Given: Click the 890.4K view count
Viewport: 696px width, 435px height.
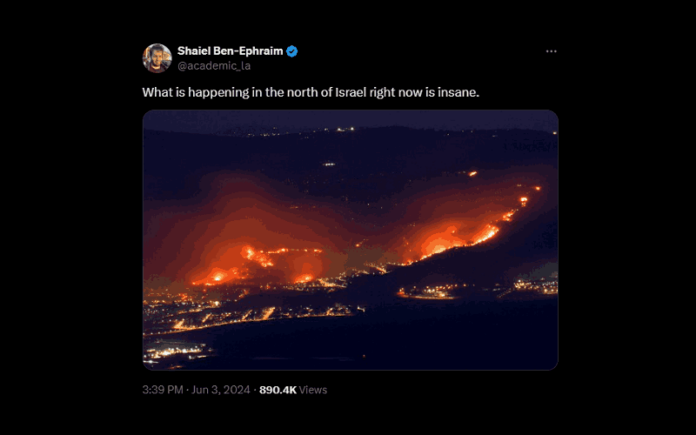Looking at the screenshot, I should (278, 390).
